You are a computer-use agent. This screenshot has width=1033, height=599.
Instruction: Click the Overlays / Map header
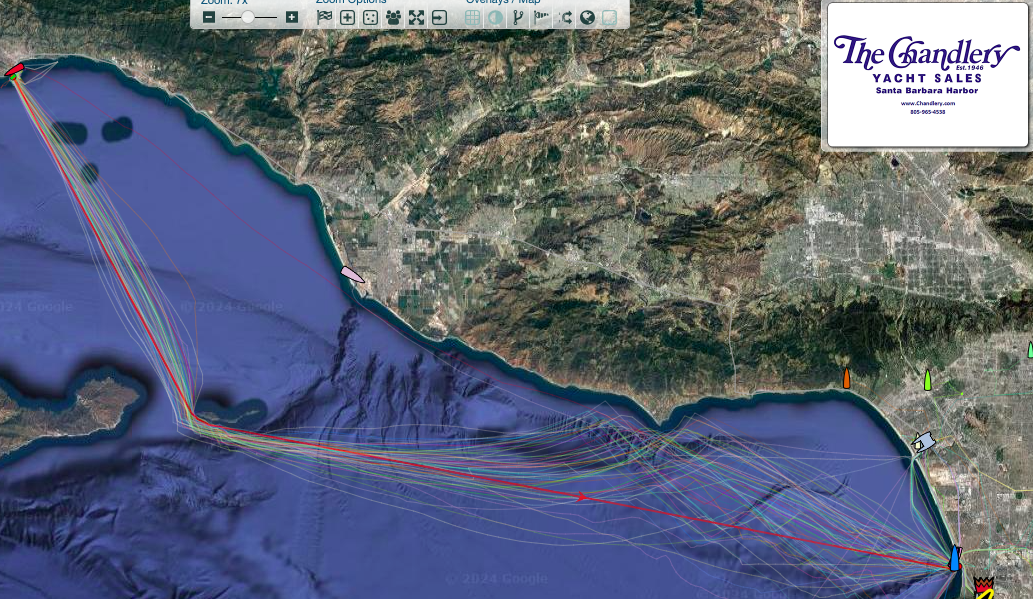click(x=505, y=3)
